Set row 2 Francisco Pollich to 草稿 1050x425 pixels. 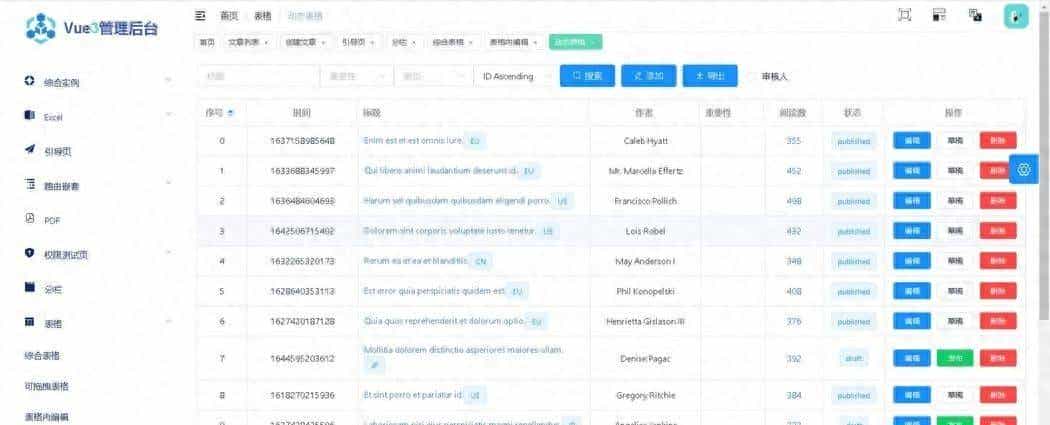point(955,201)
